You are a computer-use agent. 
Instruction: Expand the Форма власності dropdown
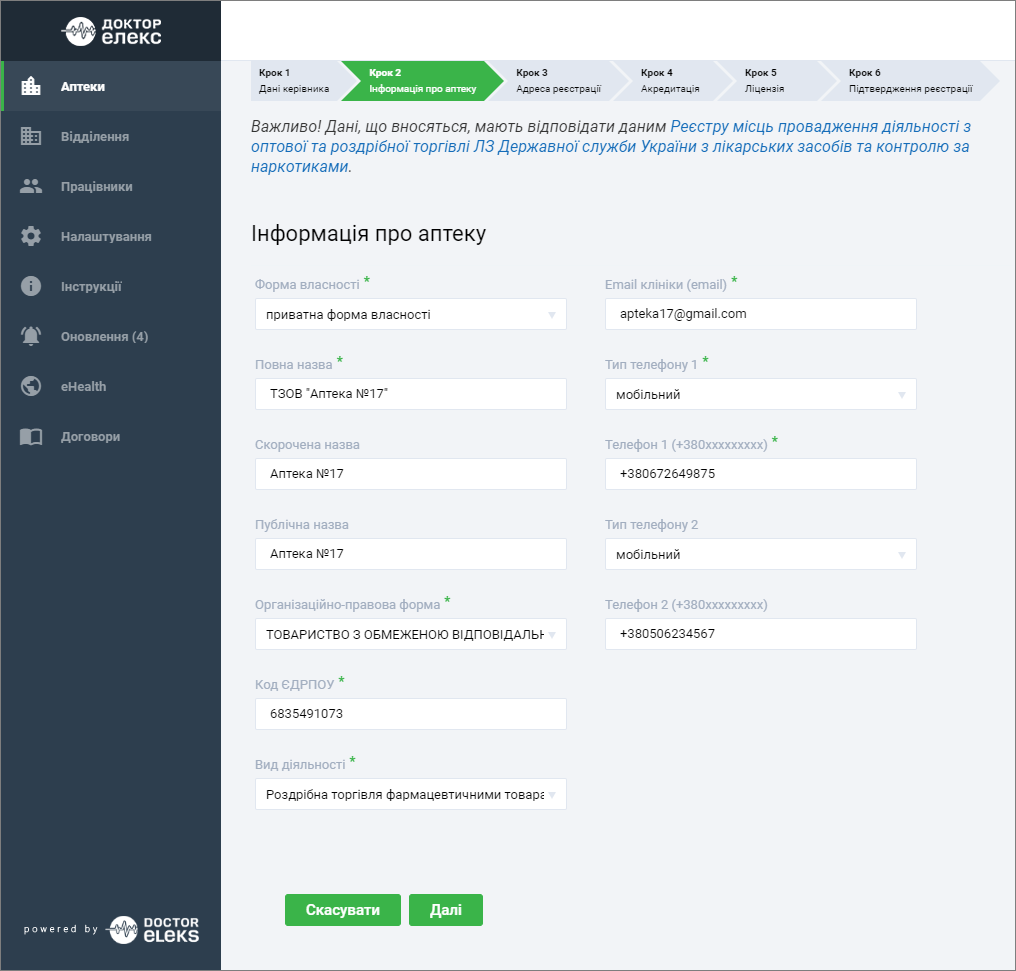[x=411, y=314]
